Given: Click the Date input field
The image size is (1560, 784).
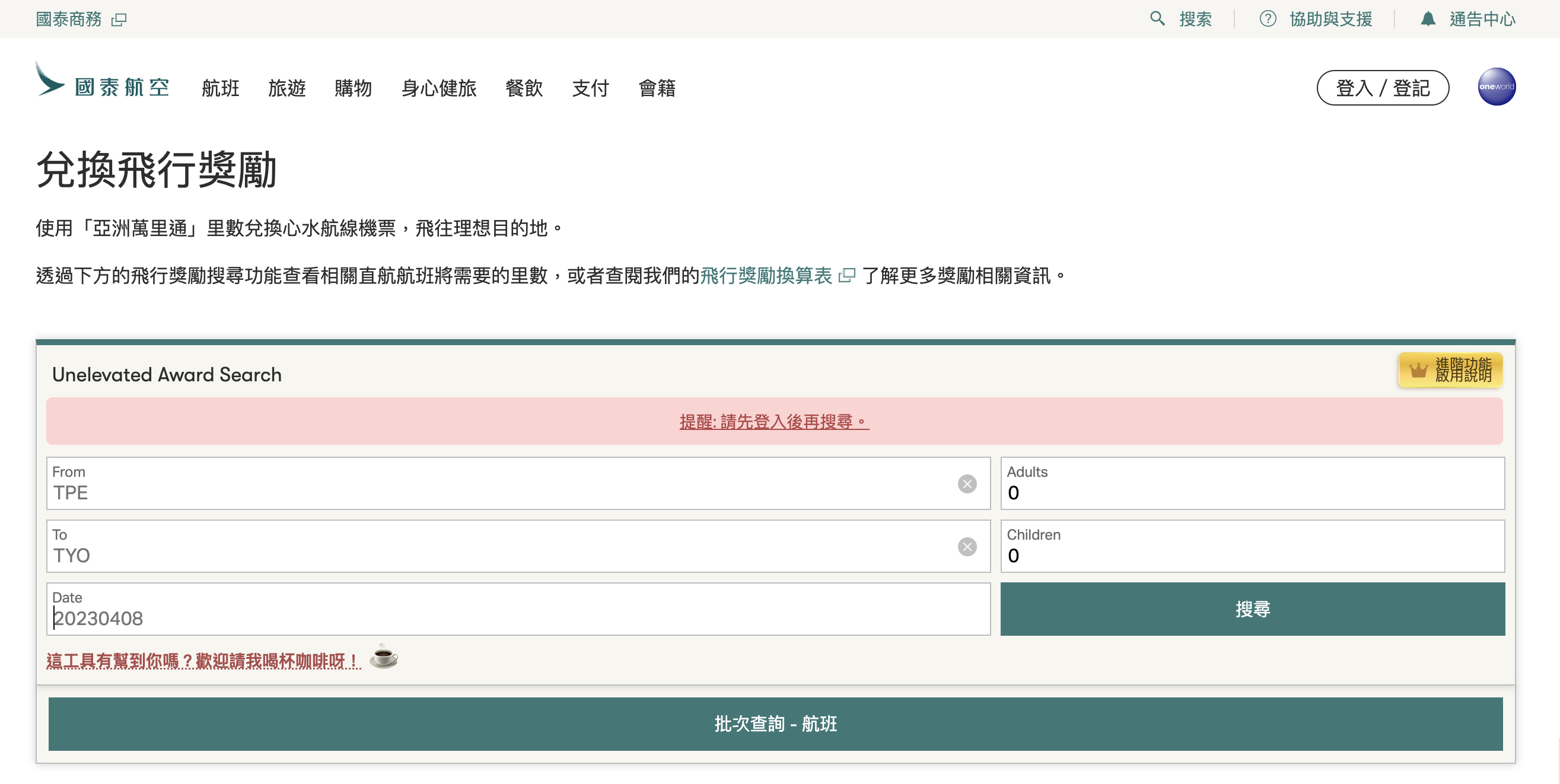Looking at the screenshot, I should point(518,617).
